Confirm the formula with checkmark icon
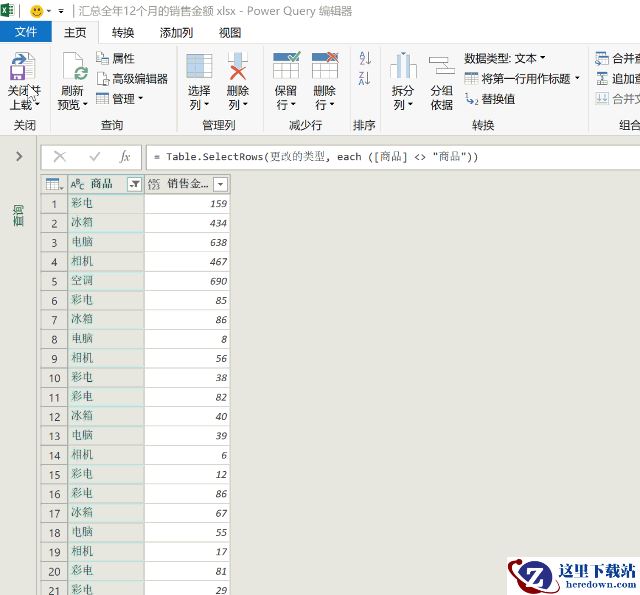640x595 pixels. coord(95,157)
